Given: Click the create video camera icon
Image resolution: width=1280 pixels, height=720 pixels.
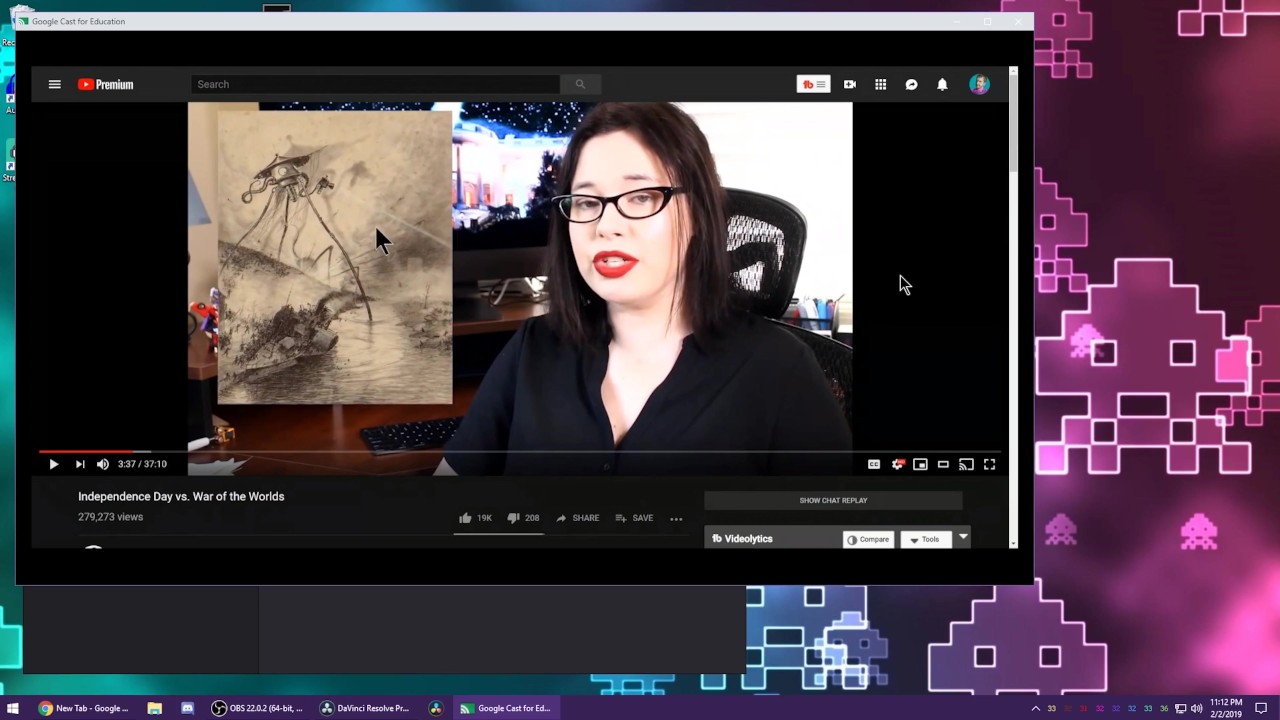Looking at the screenshot, I should point(849,85).
